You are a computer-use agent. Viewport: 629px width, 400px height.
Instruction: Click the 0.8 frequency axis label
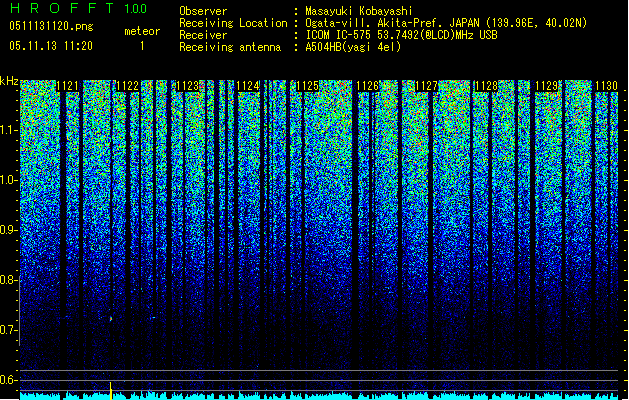8,280
